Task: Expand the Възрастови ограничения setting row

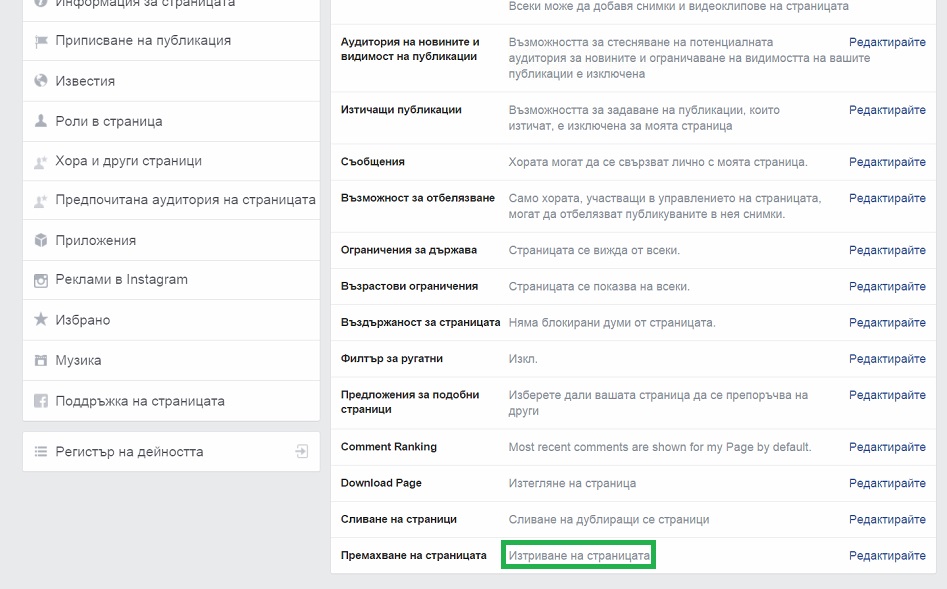Action: (409, 287)
